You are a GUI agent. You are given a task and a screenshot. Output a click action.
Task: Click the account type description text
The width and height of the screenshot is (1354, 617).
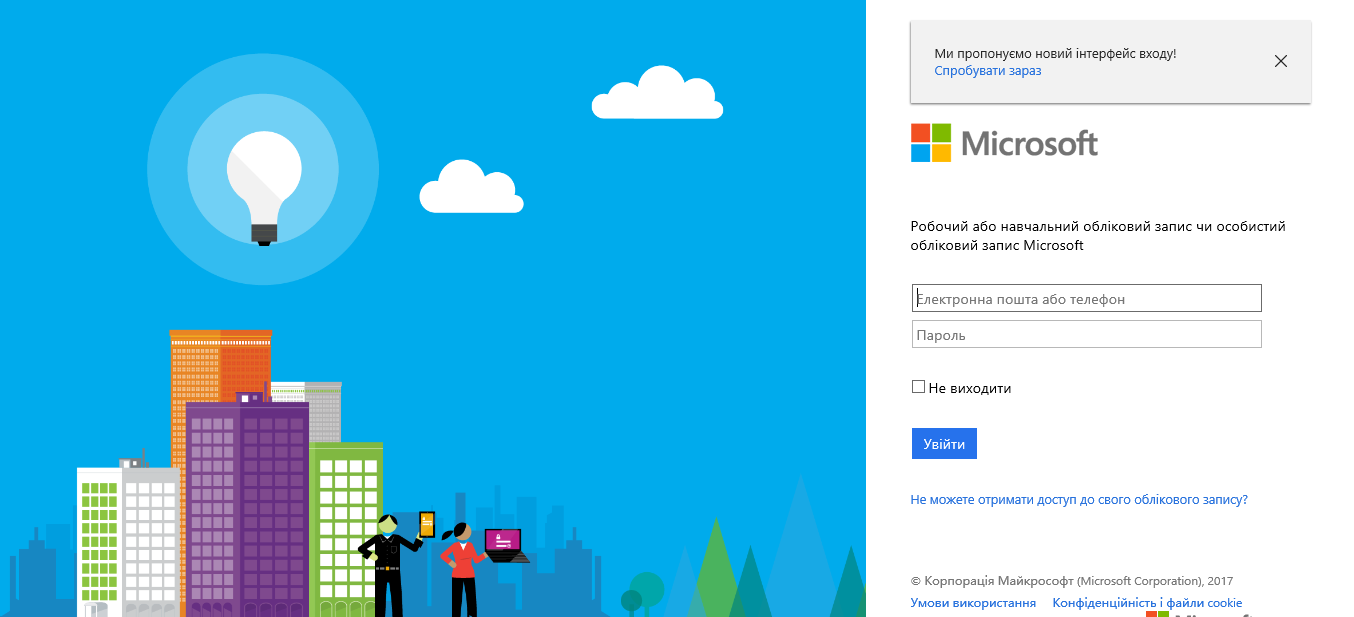pyautogui.click(x=1098, y=236)
